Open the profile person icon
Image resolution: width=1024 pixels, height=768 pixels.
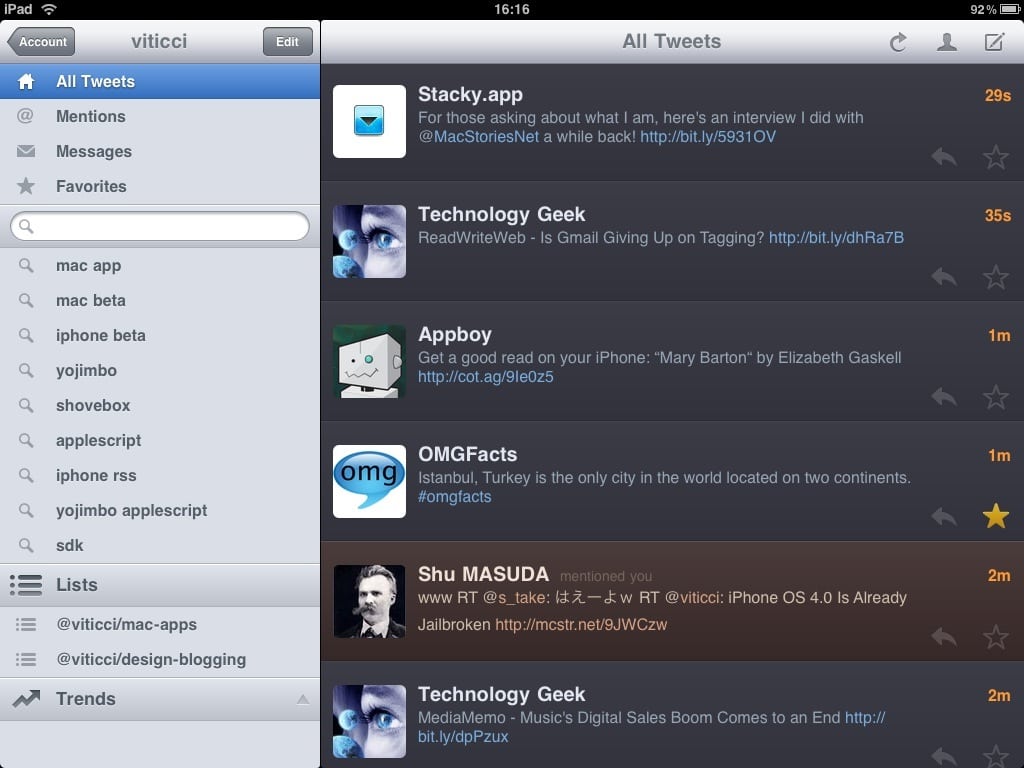(946, 42)
